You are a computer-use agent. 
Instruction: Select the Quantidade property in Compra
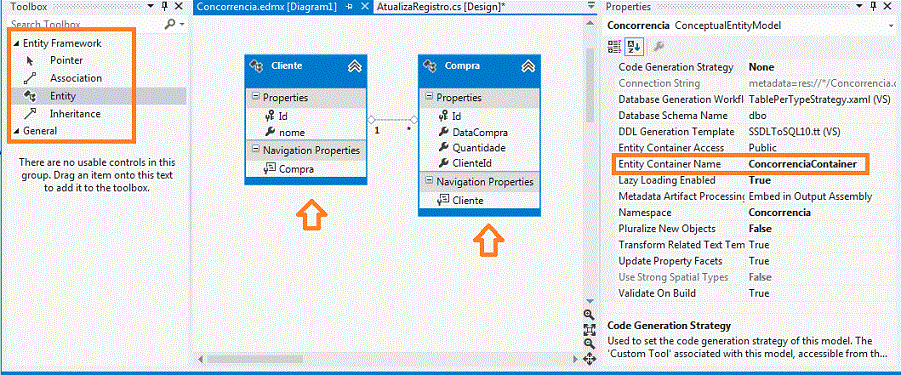pyautogui.click(x=479, y=148)
